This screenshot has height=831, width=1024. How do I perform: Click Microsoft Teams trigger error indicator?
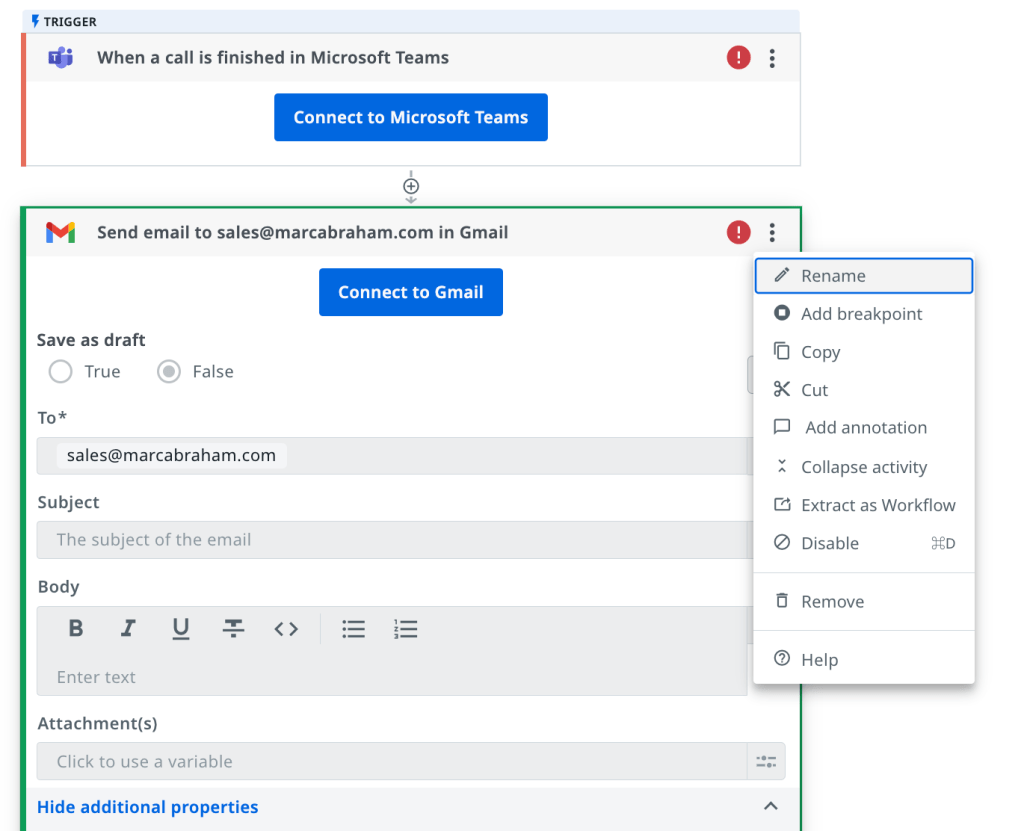coord(738,58)
